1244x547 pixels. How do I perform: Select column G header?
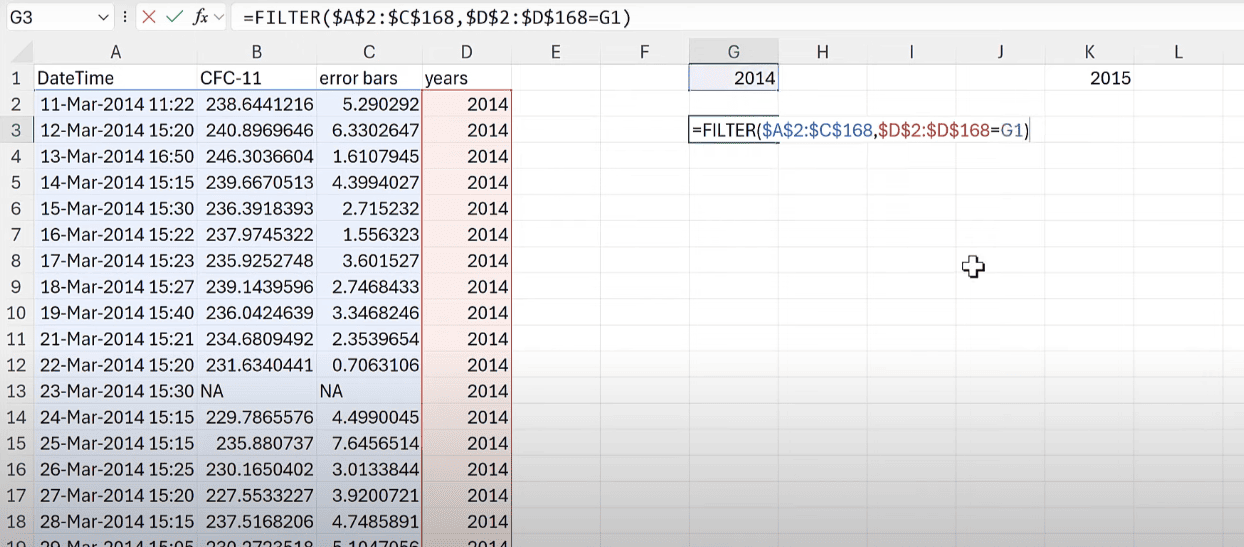coord(733,52)
